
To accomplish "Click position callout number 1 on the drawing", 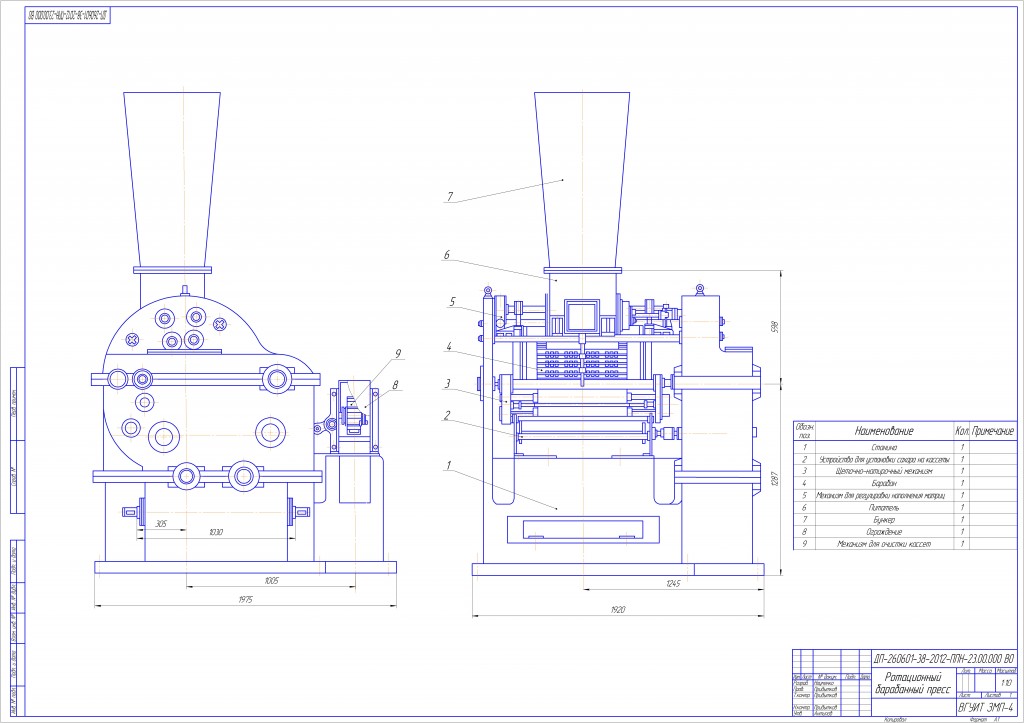I will [450, 464].
